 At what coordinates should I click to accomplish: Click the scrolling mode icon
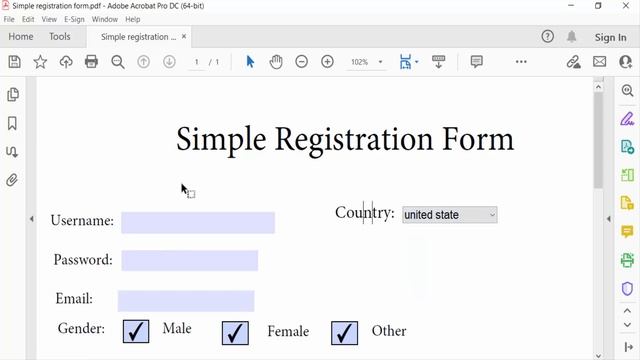point(438,62)
